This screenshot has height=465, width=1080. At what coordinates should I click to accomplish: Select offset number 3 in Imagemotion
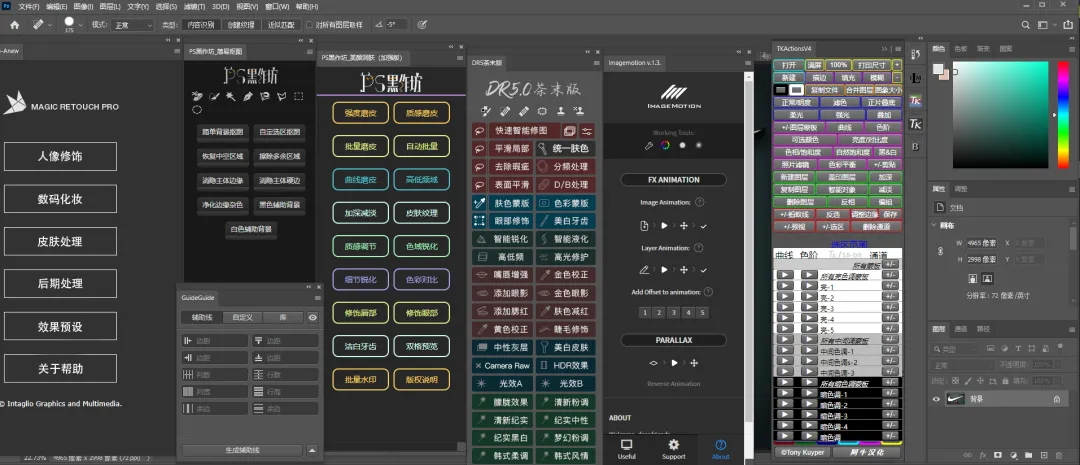[x=673, y=313]
